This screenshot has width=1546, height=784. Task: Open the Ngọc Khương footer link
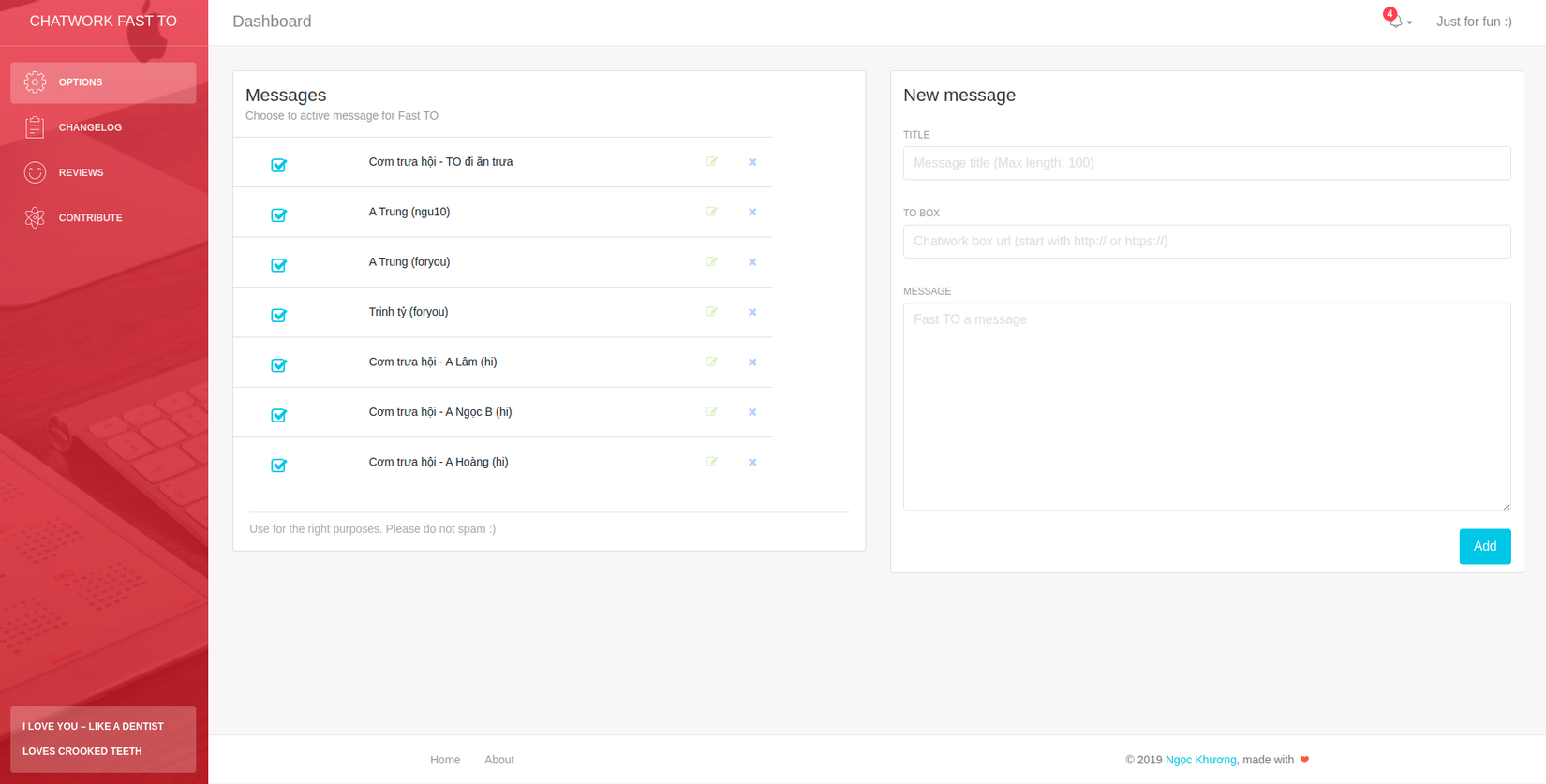[1200, 760]
